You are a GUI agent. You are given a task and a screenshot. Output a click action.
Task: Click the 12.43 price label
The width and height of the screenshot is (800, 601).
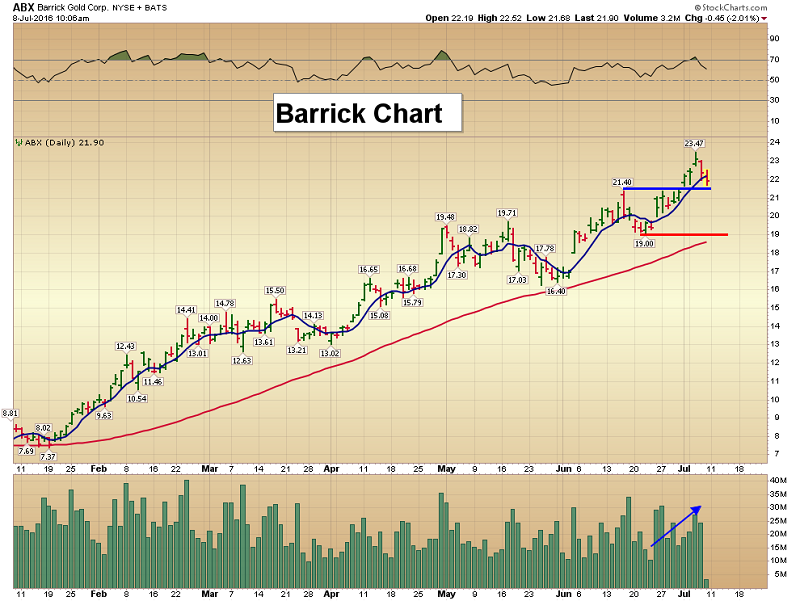[x=125, y=346]
